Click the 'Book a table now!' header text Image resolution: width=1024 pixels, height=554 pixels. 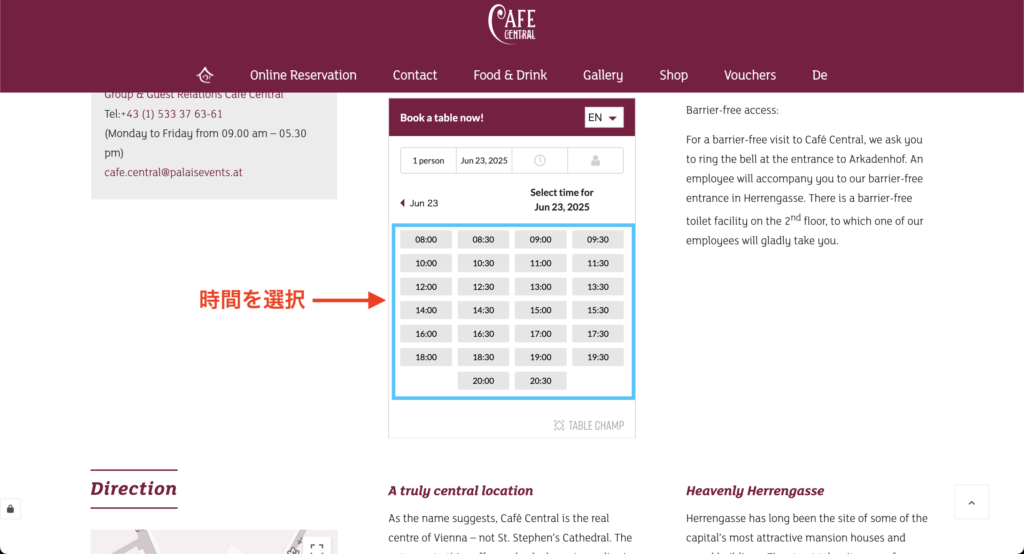(x=441, y=118)
